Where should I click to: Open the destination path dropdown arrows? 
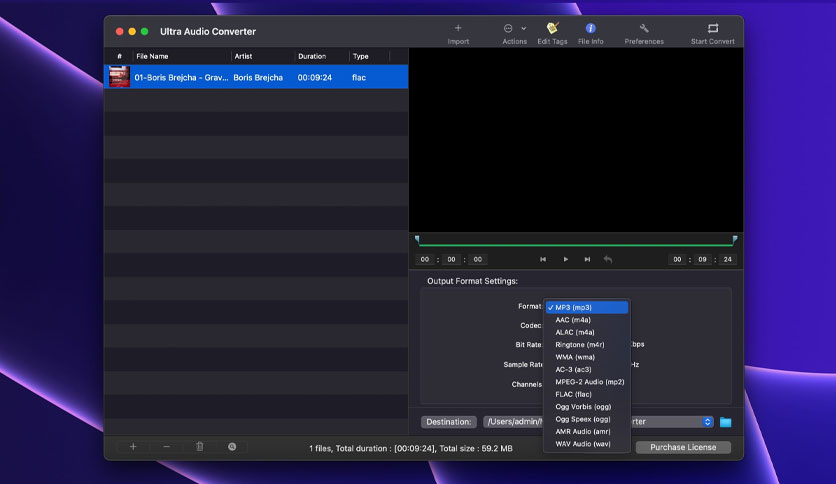tap(708, 422)
